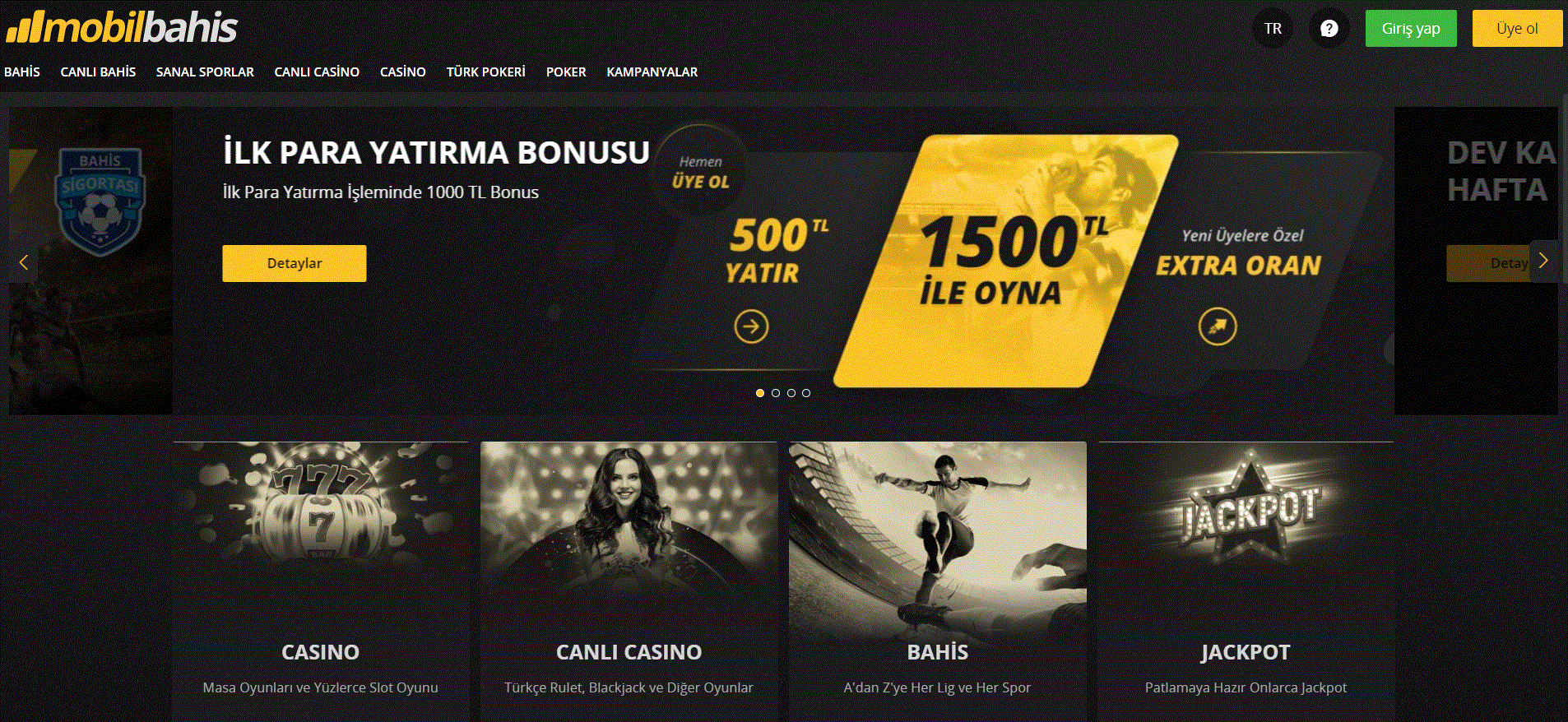This screenshot has height=722, width=1568.
Task: Click the Detaylar button on bonus banner
Action: pyautogui.click(x=295, y=263)
